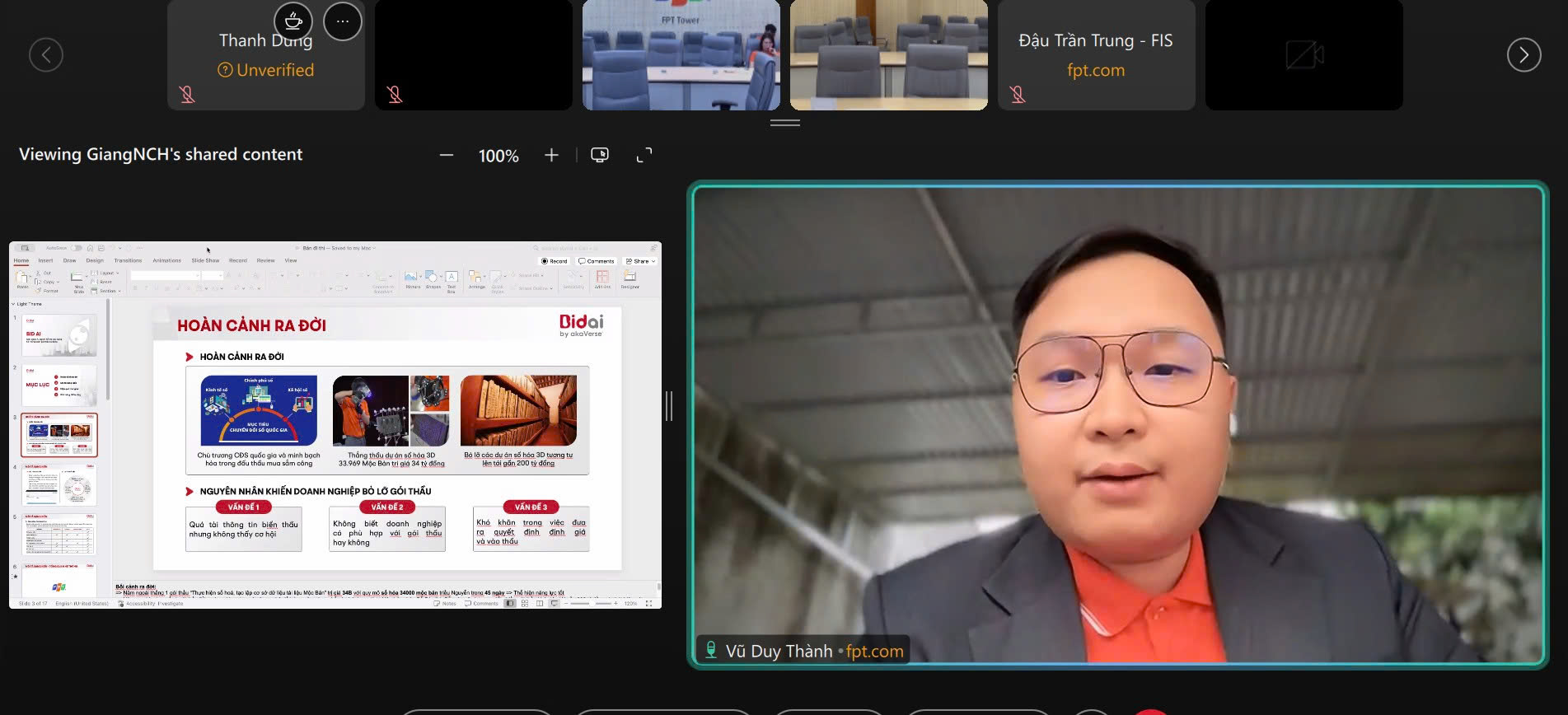Open the Section dropdown in Home ribbon

coord(107,291)
